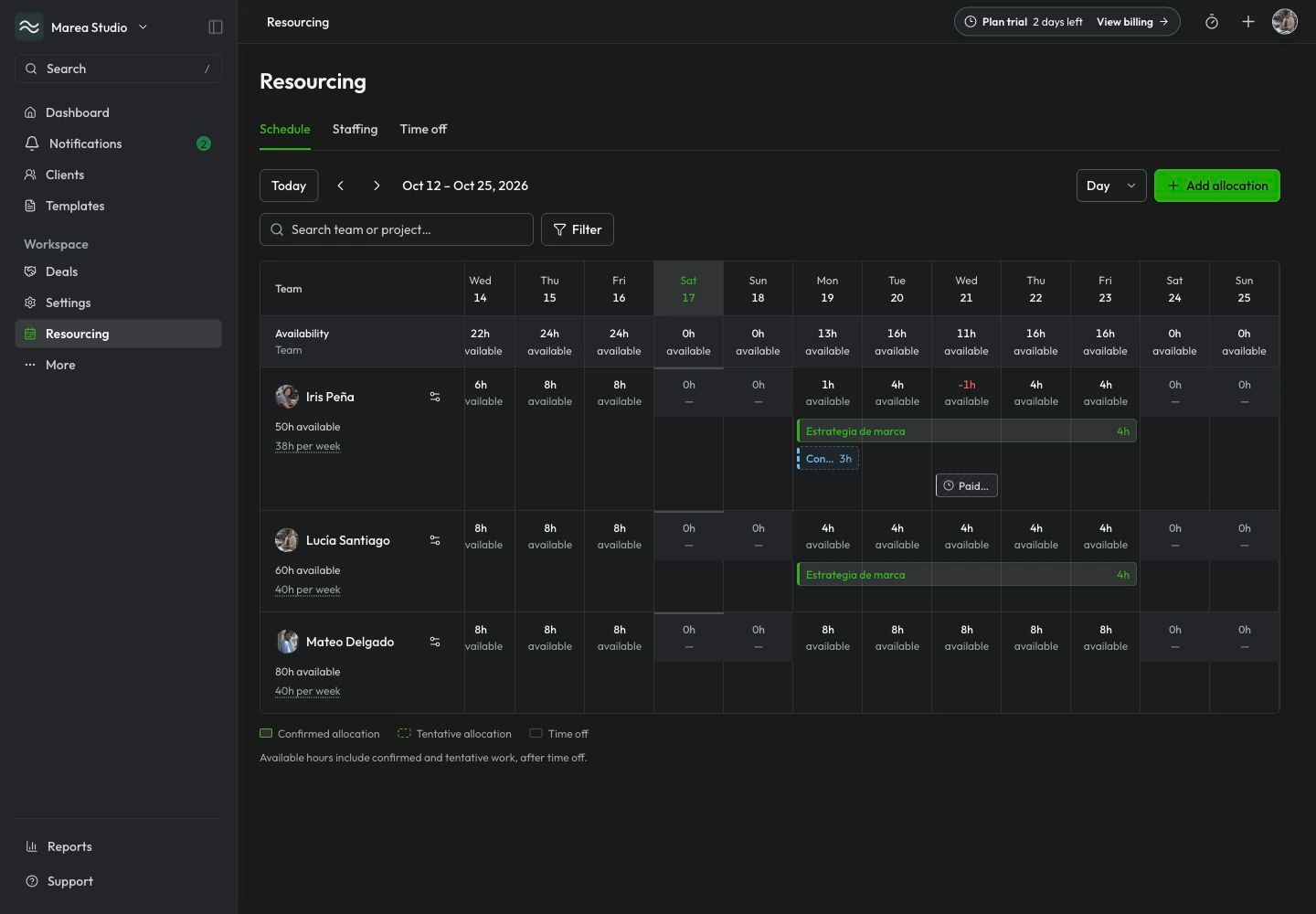Open Mateo Delgado's settings sliders icon
The image size is (1316, 914).
[435, 642]
